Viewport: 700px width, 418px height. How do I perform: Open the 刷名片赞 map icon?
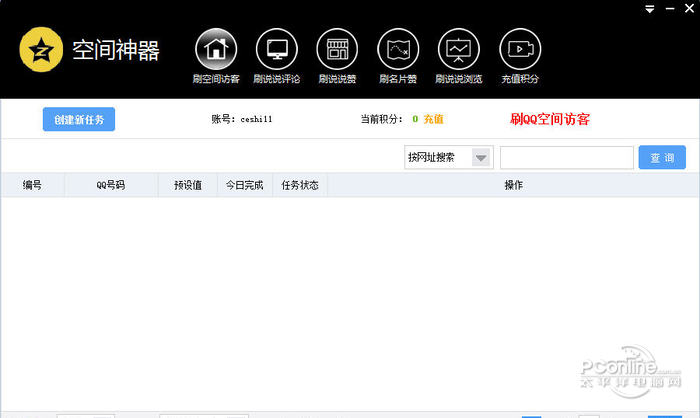point(398,49)
